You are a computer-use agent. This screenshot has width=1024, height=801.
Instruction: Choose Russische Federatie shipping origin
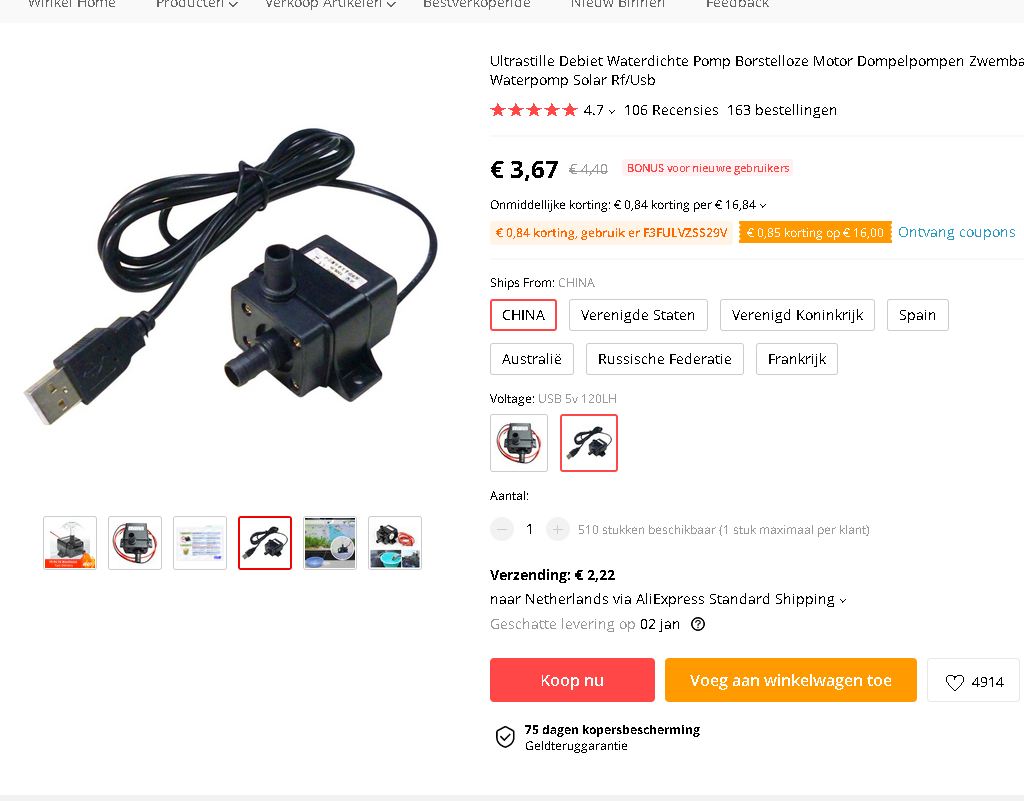664,359
